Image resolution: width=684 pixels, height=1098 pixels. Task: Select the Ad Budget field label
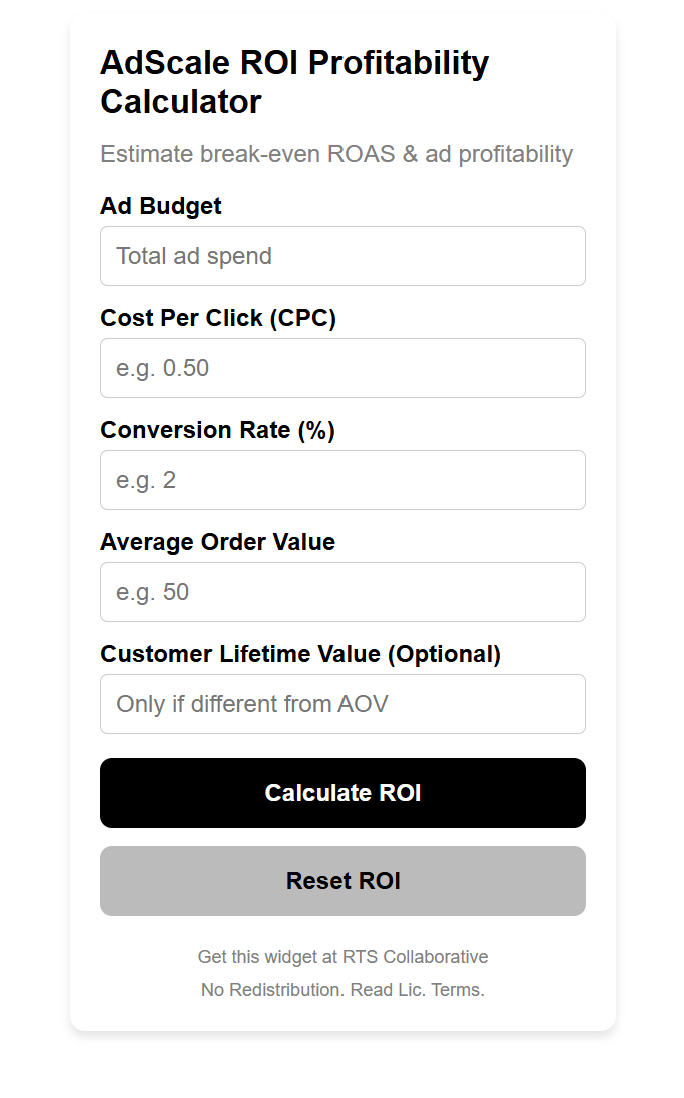(160, 206)
